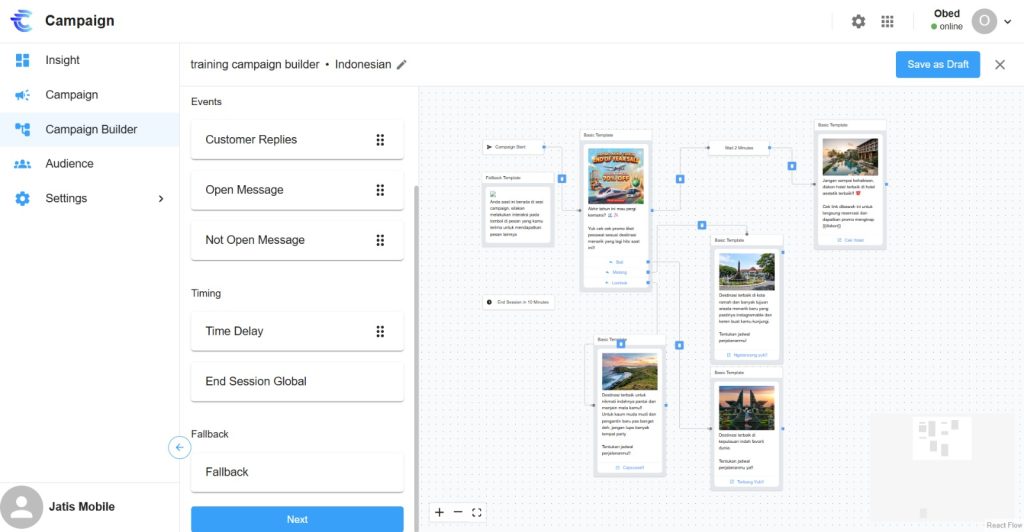Select the Fallback Template node
The height and width of the screenshot is (532, 1024).
[x=517, y=210]
